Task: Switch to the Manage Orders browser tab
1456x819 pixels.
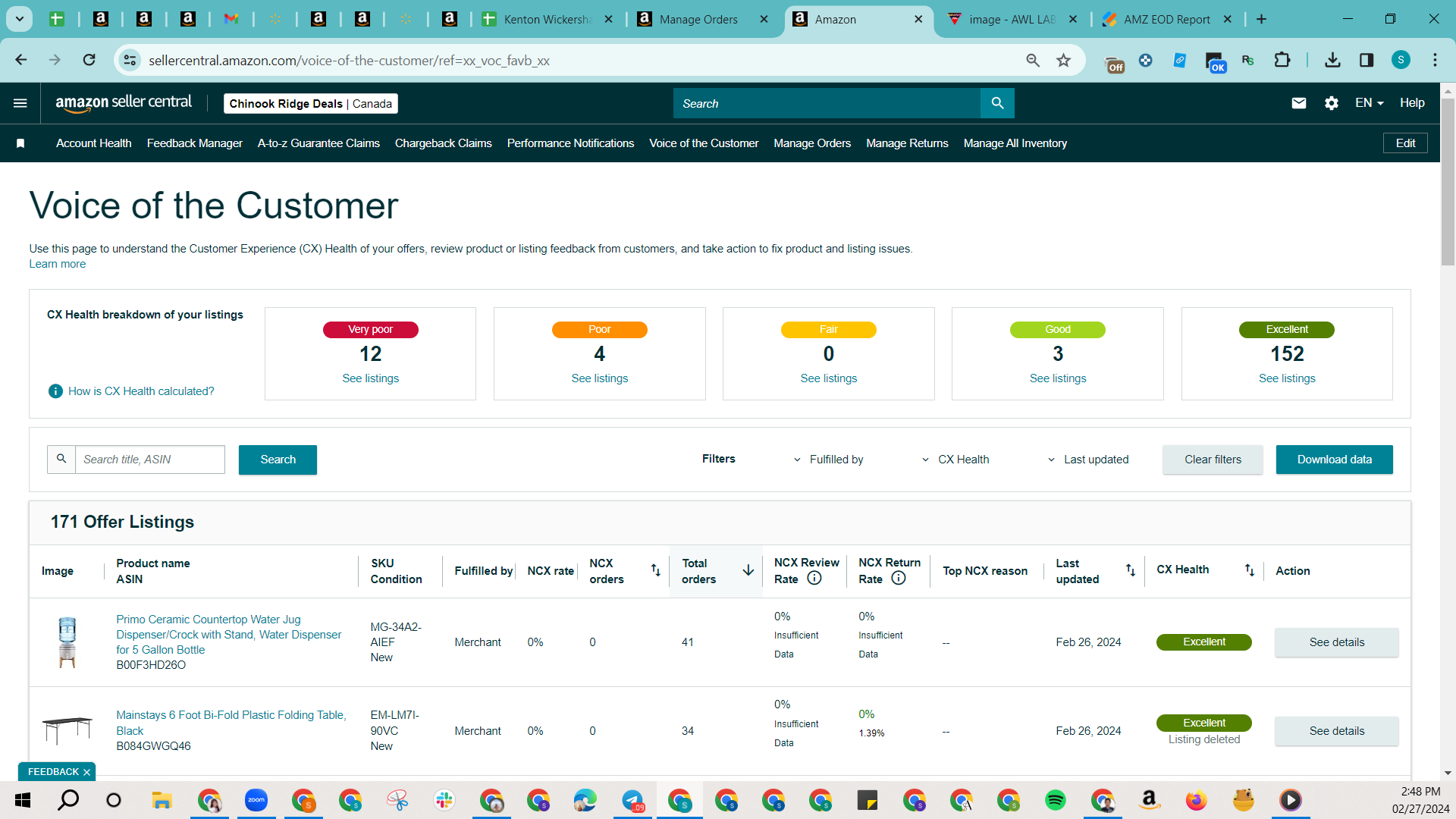Action: 698,19
